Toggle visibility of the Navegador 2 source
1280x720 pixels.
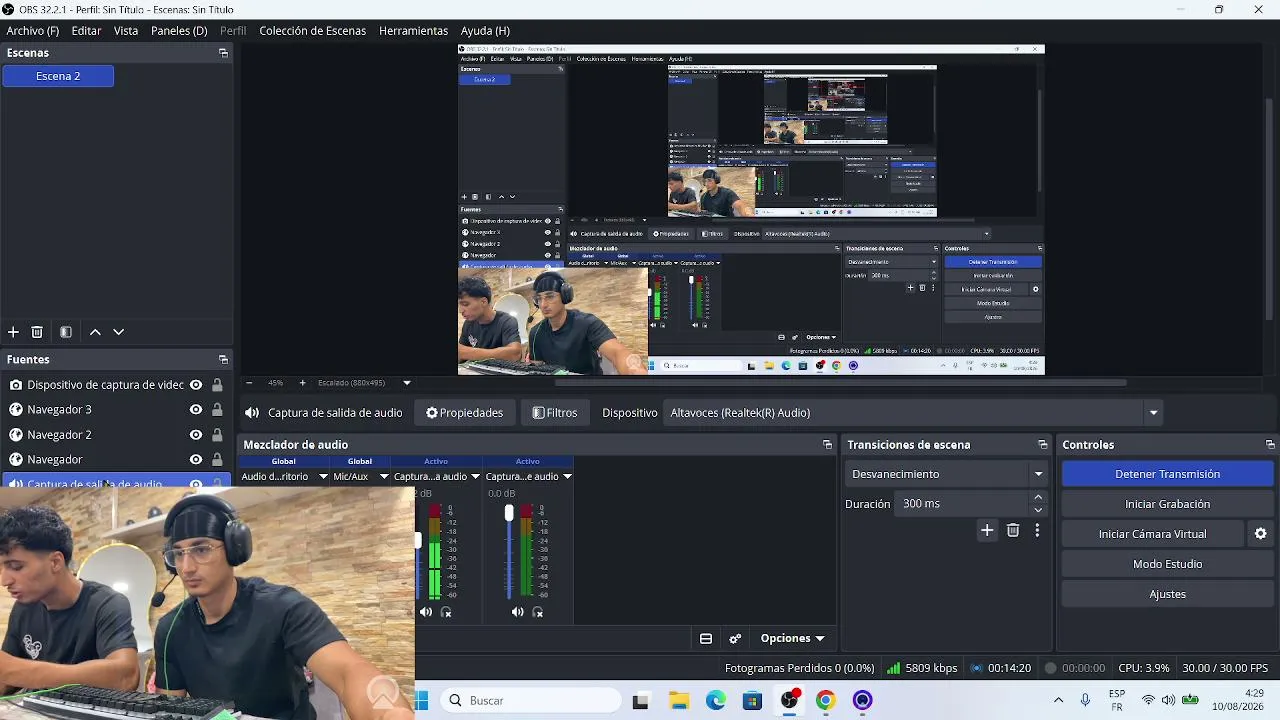[x=196, y=435]
